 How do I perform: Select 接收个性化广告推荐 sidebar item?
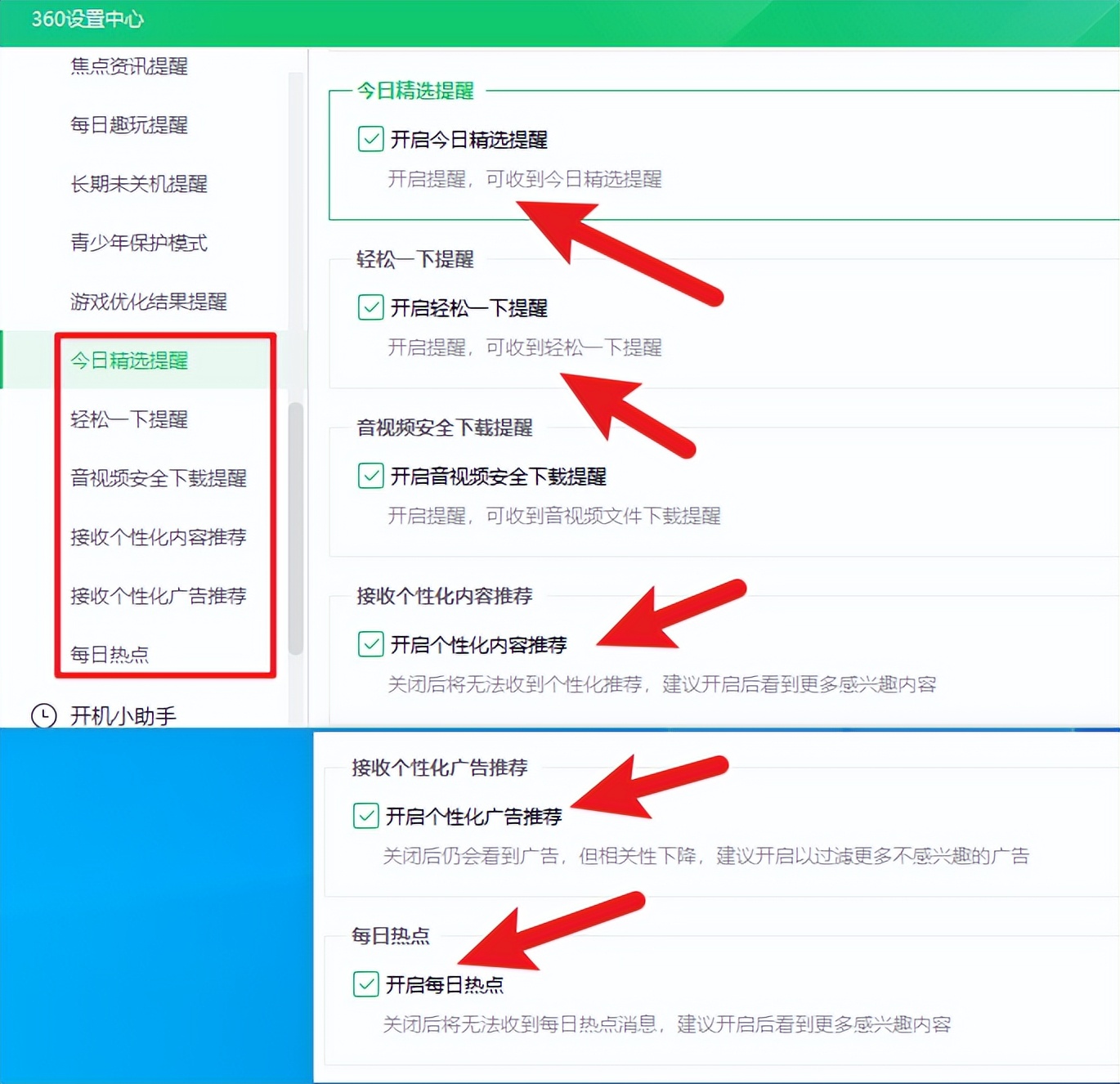(159, 596)
